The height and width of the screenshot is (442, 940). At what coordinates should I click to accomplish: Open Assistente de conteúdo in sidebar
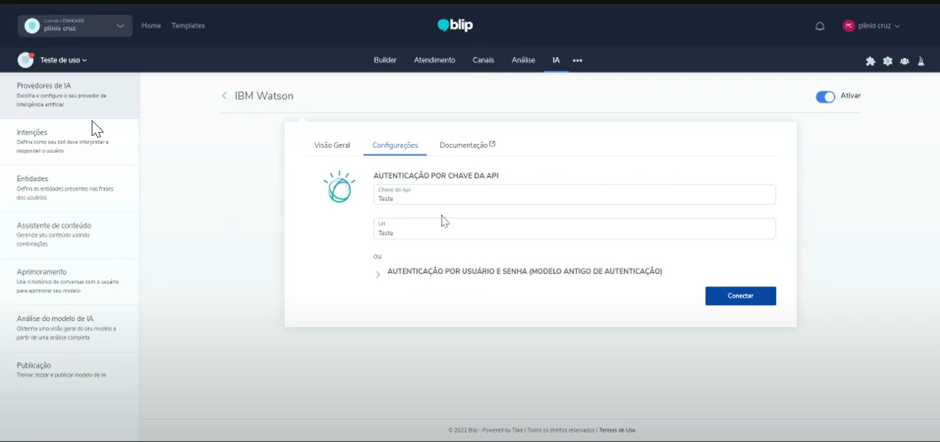pyautogui.click(x=70, y=235)
